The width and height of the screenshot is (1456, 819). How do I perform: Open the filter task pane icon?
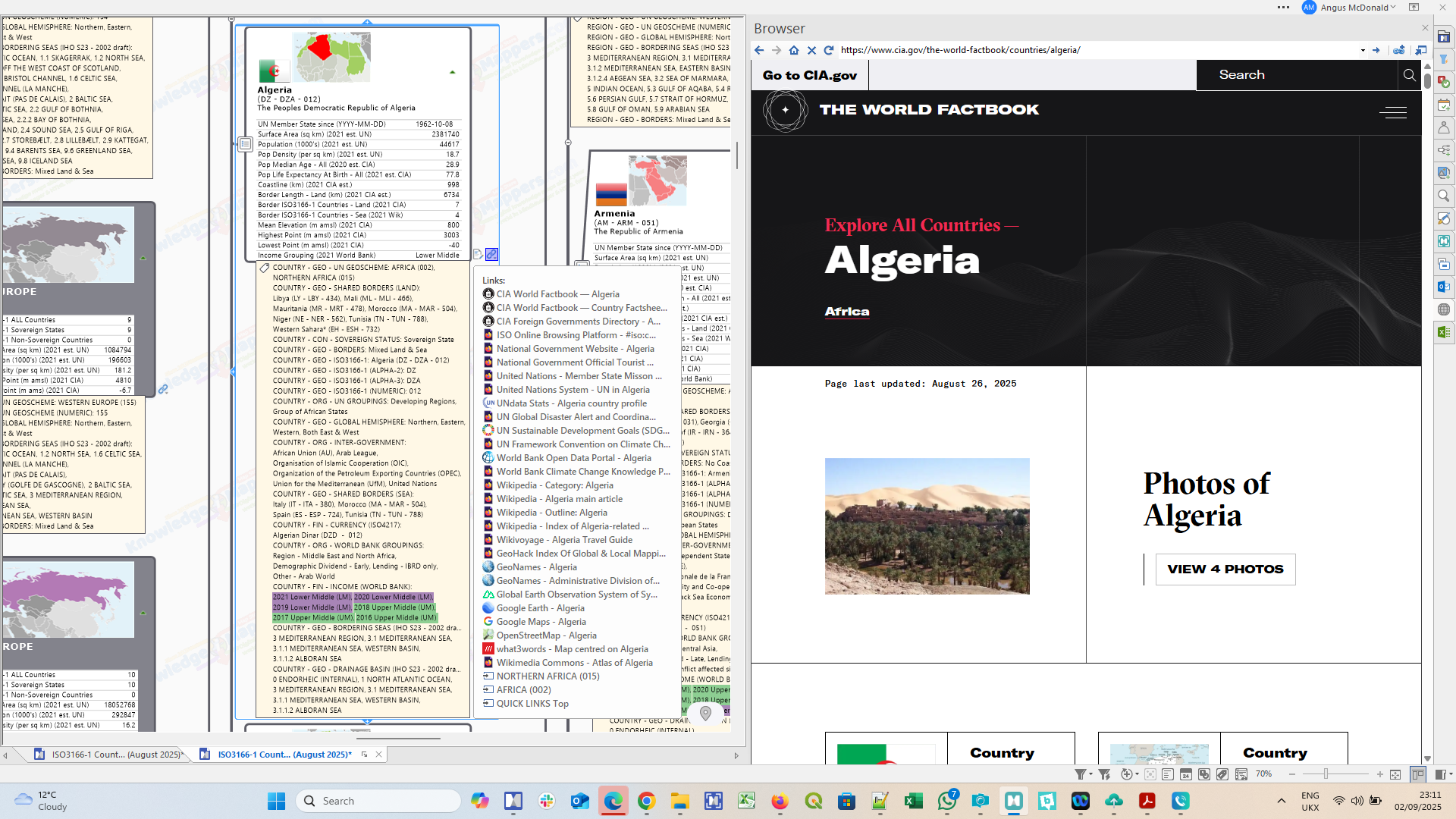tap(1444, 59)
